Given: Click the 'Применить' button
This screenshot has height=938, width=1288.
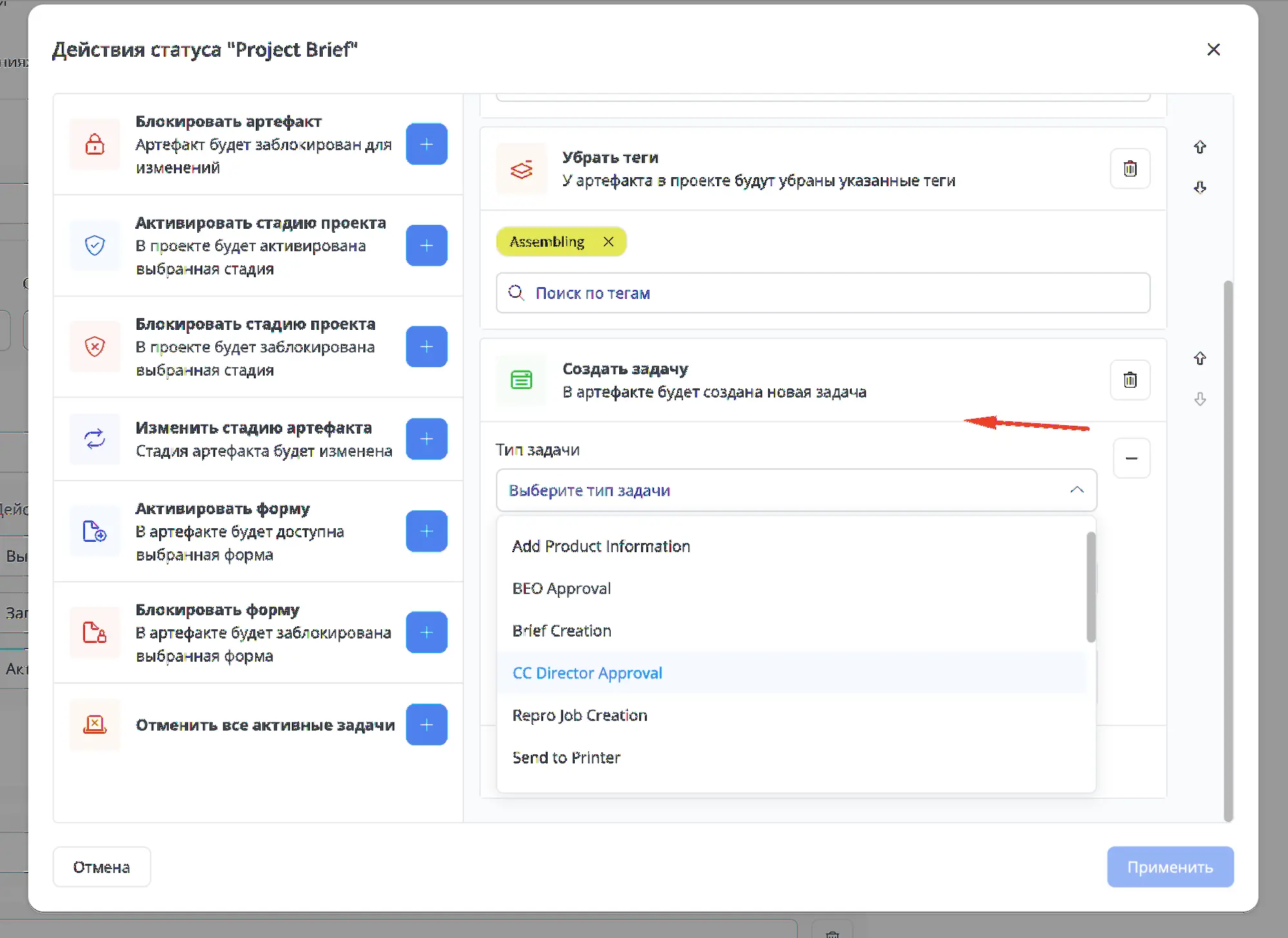Looking at the screenshot, I should 1169,867.
